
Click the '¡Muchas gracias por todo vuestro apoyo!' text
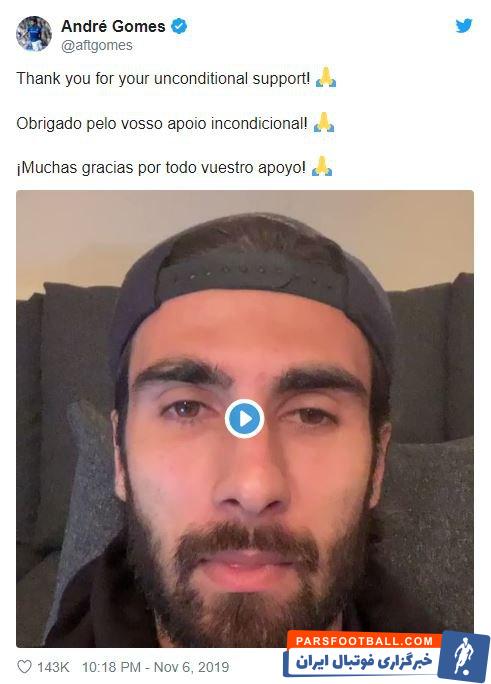pyautogui.click(x=161, y=168)
